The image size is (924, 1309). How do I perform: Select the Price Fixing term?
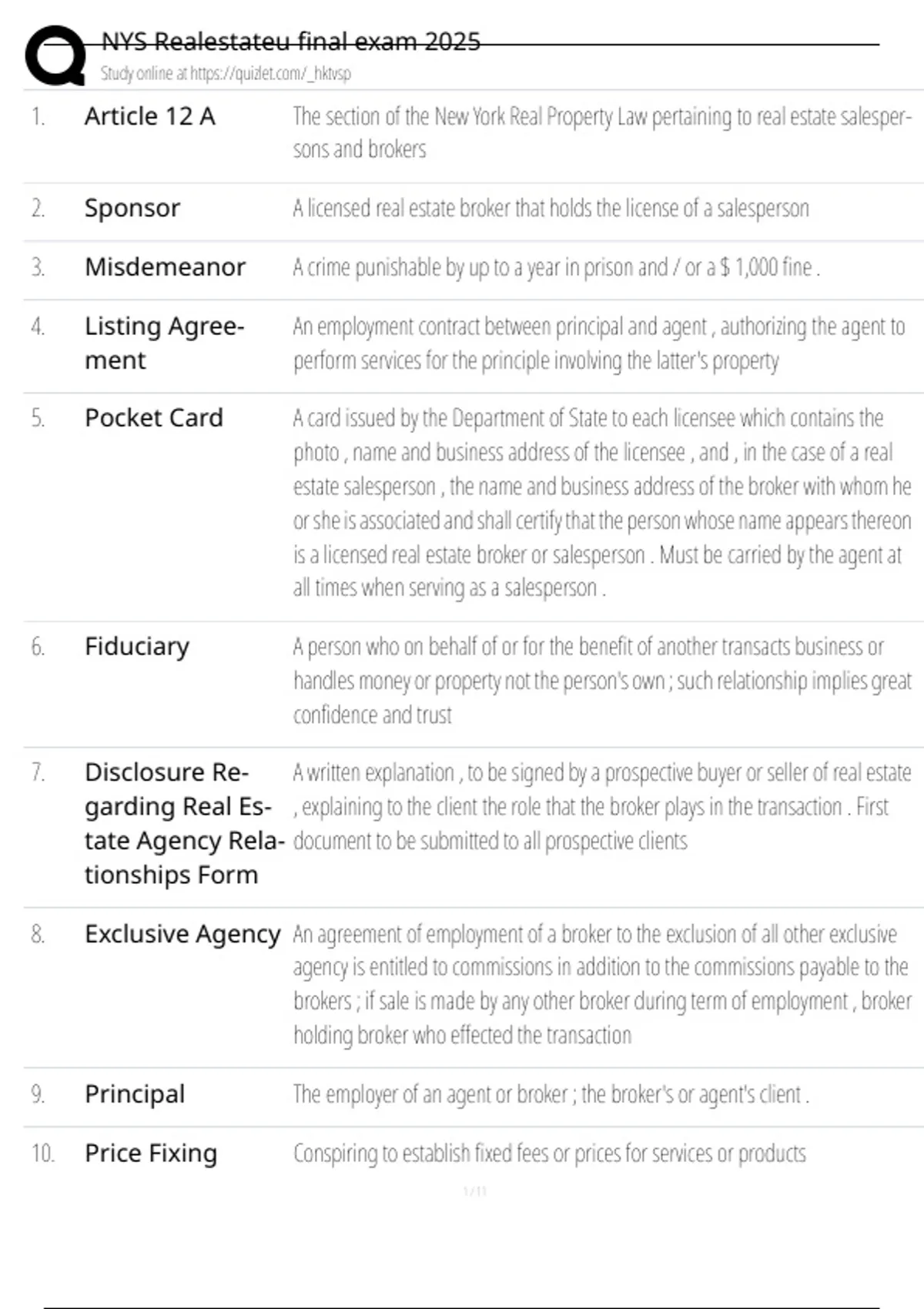click(x=151, y=1153)
